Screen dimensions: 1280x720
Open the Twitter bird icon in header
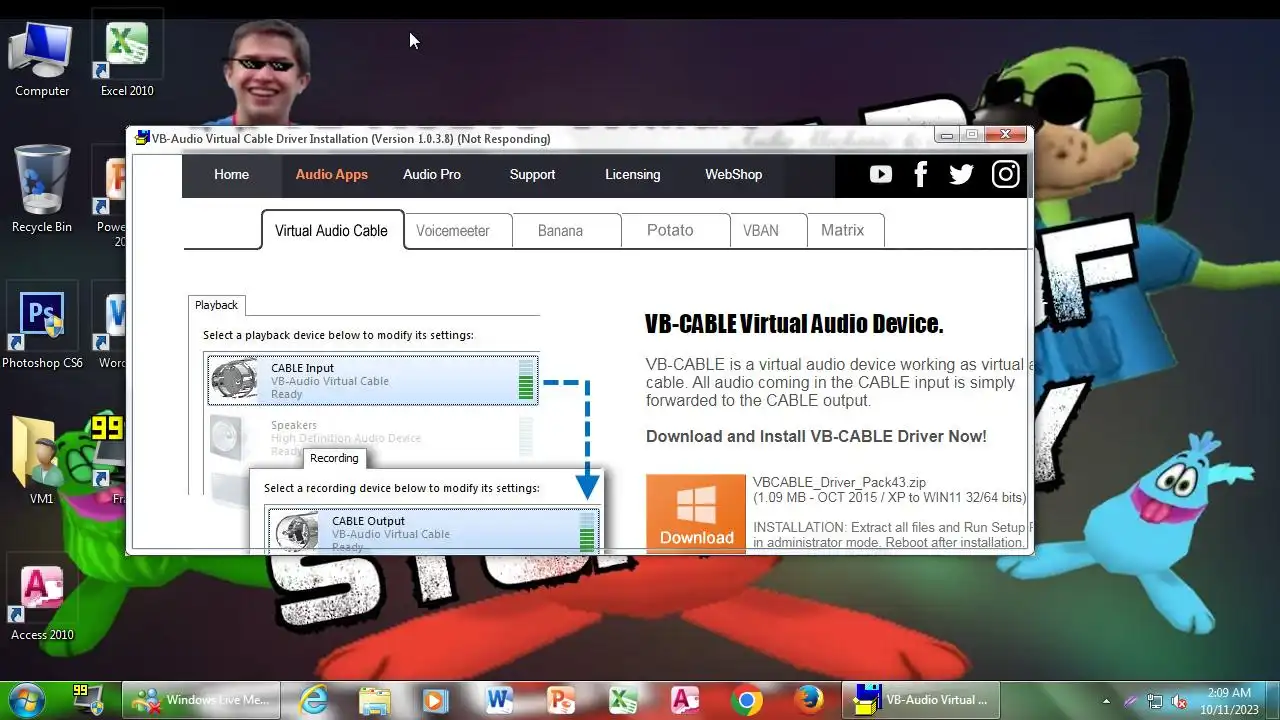coord(961,174)
